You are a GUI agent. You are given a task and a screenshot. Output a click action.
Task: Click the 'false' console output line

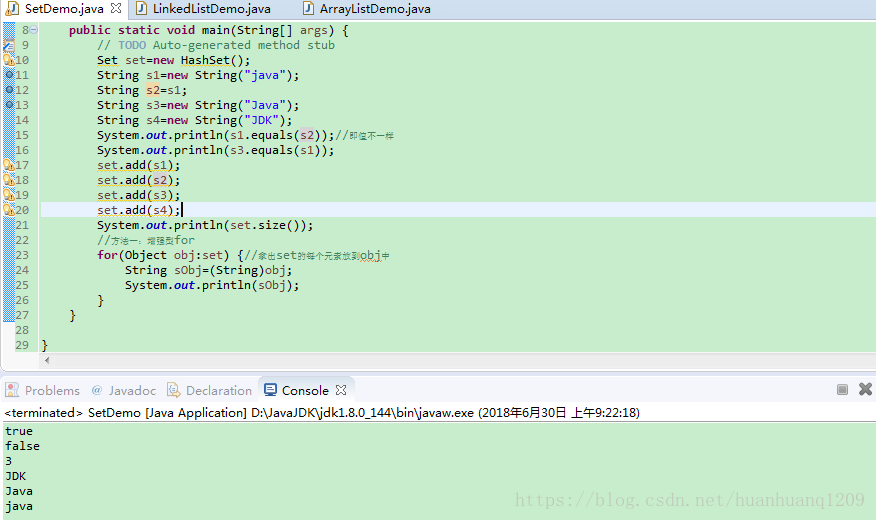click(x=22, y=446)
